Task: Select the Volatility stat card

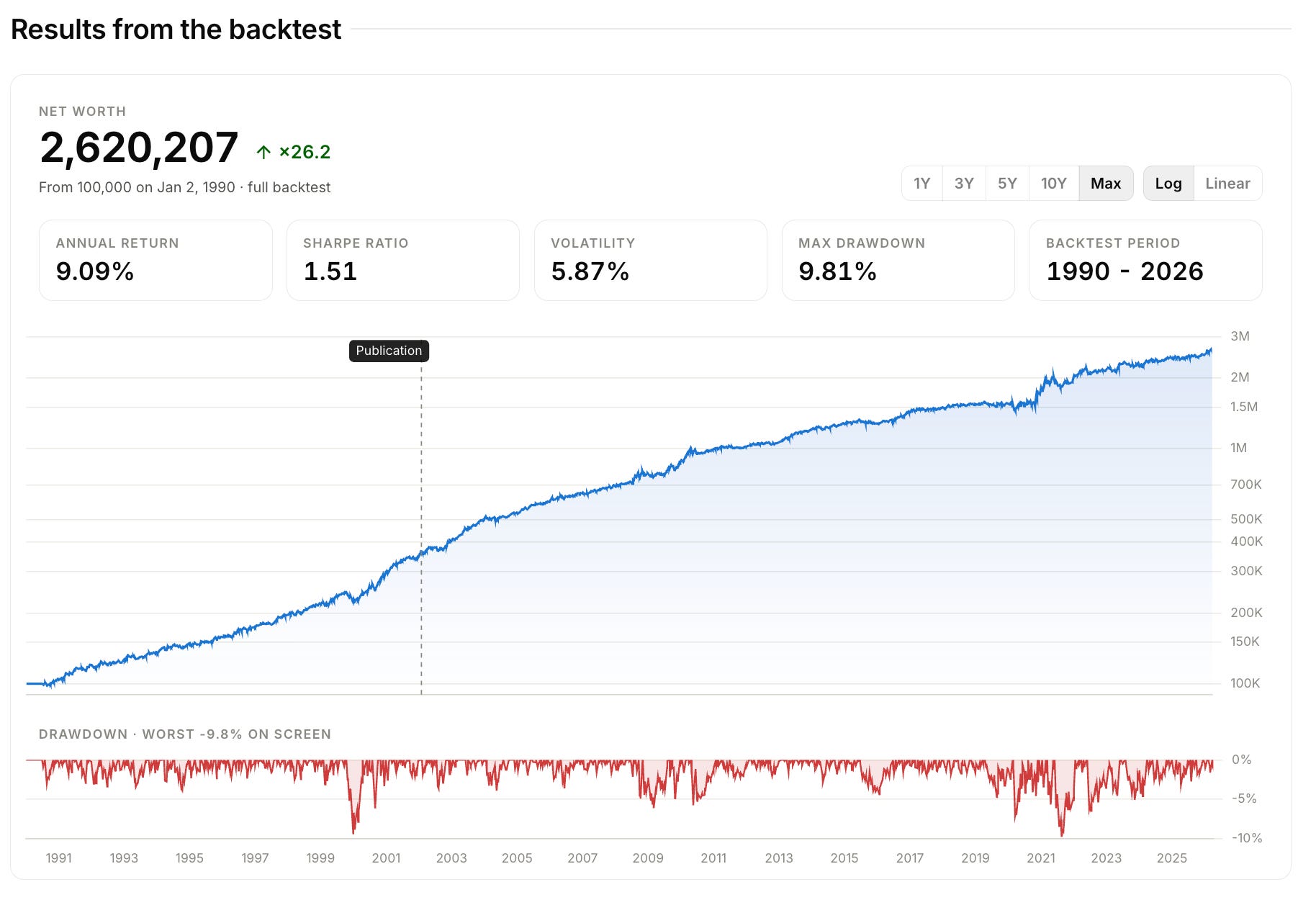Action: [x=651, y=260]
